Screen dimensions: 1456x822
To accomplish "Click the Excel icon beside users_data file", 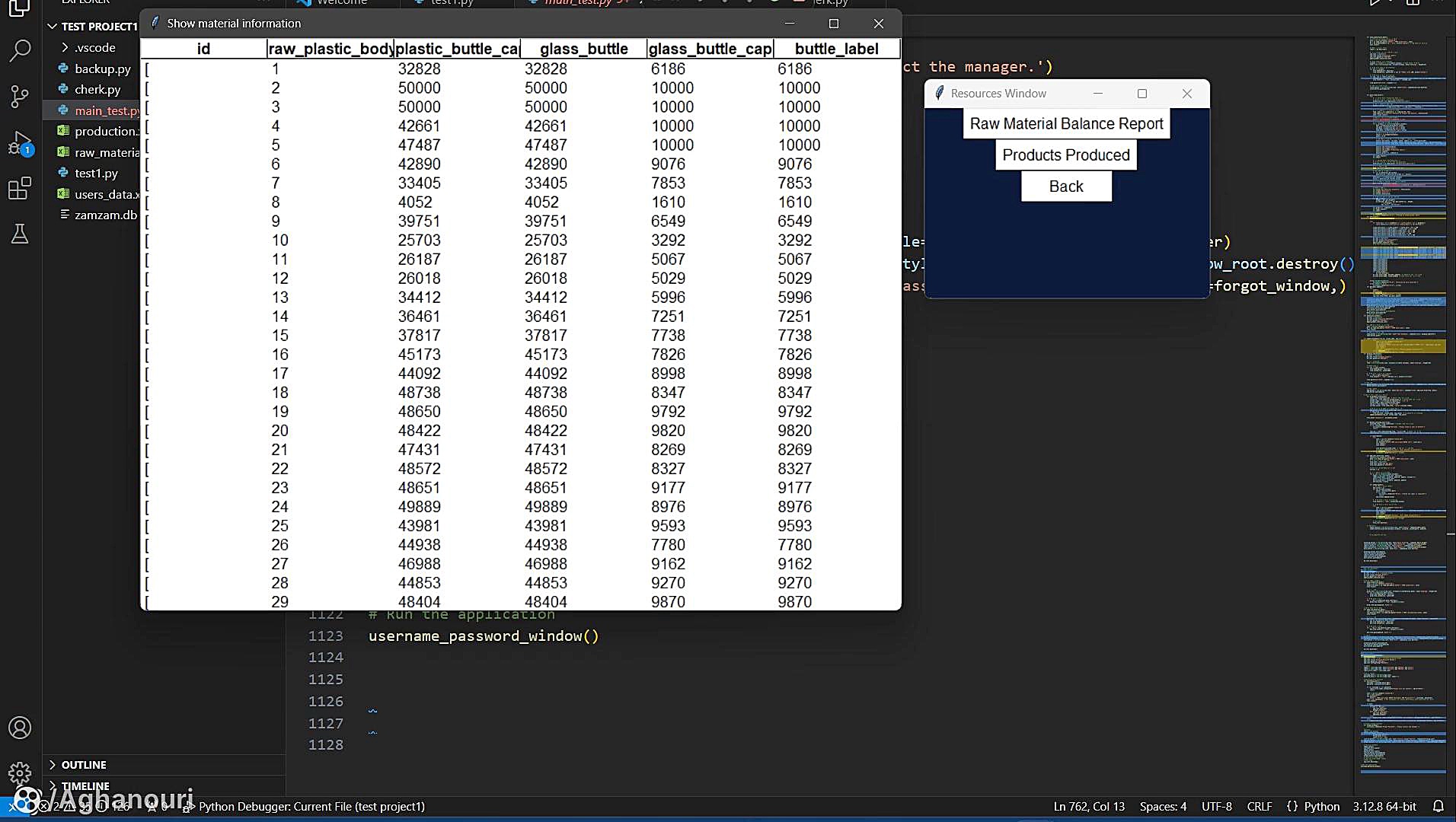I will click(x=63, y=194).
